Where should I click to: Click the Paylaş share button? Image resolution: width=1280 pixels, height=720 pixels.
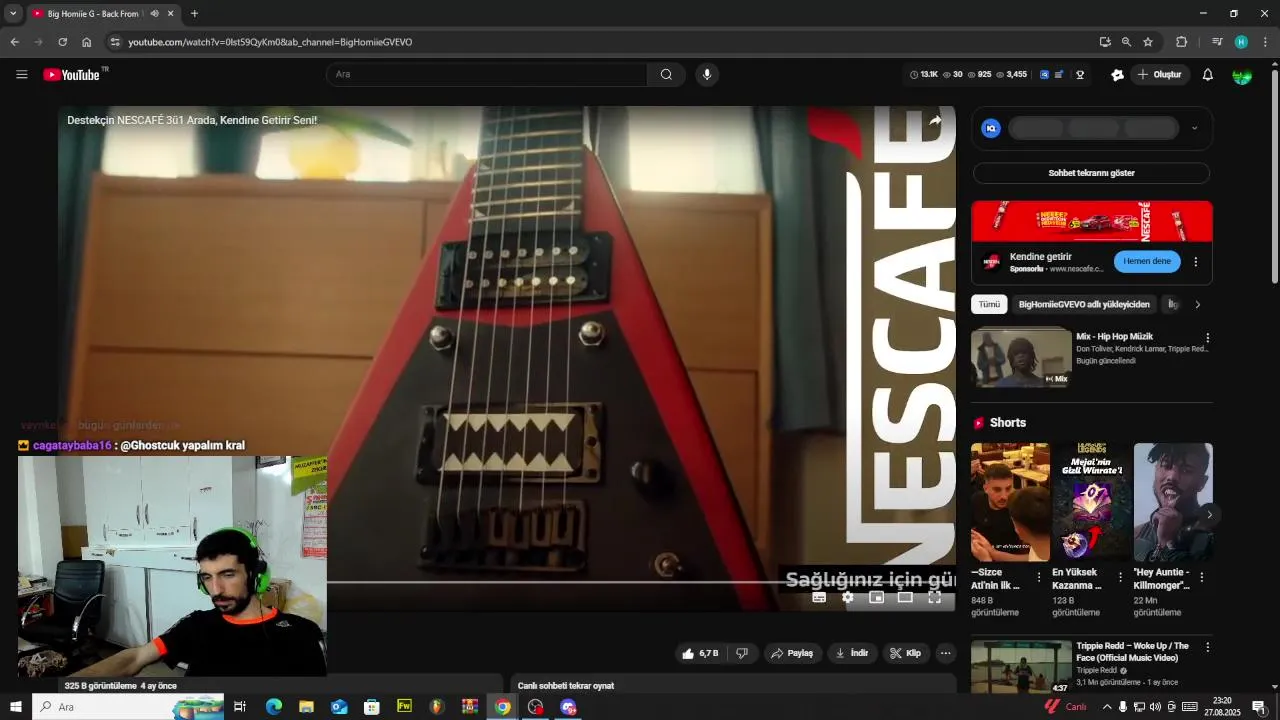tap(792, 653)
